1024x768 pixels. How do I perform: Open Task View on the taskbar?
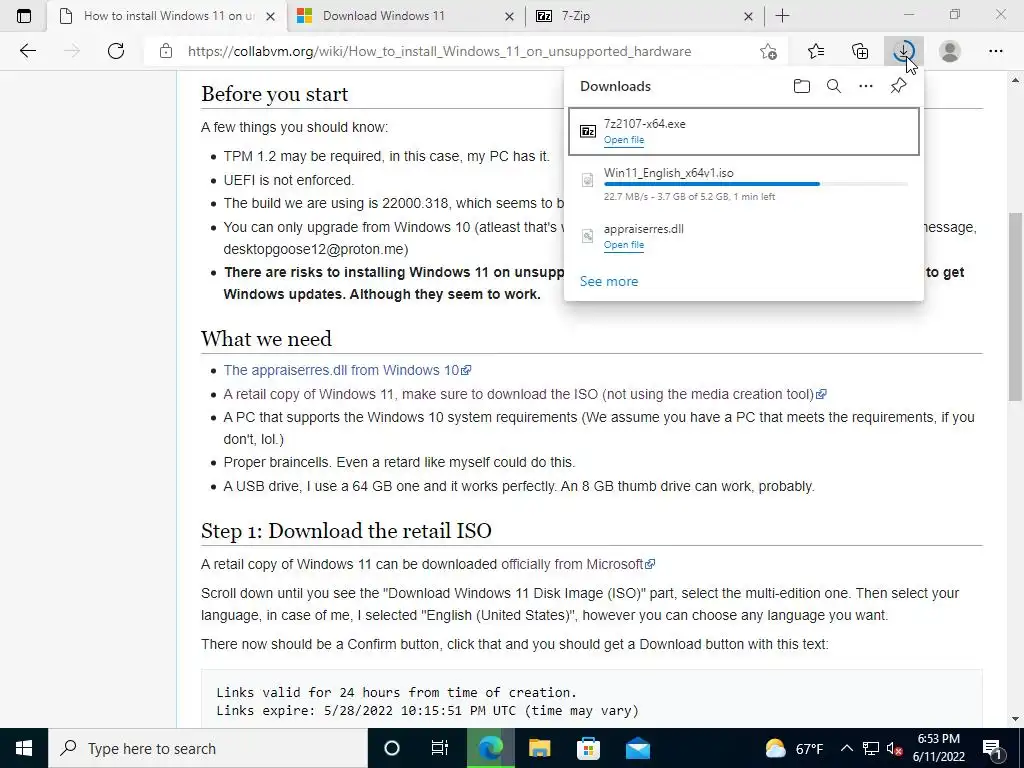[440, 748]
